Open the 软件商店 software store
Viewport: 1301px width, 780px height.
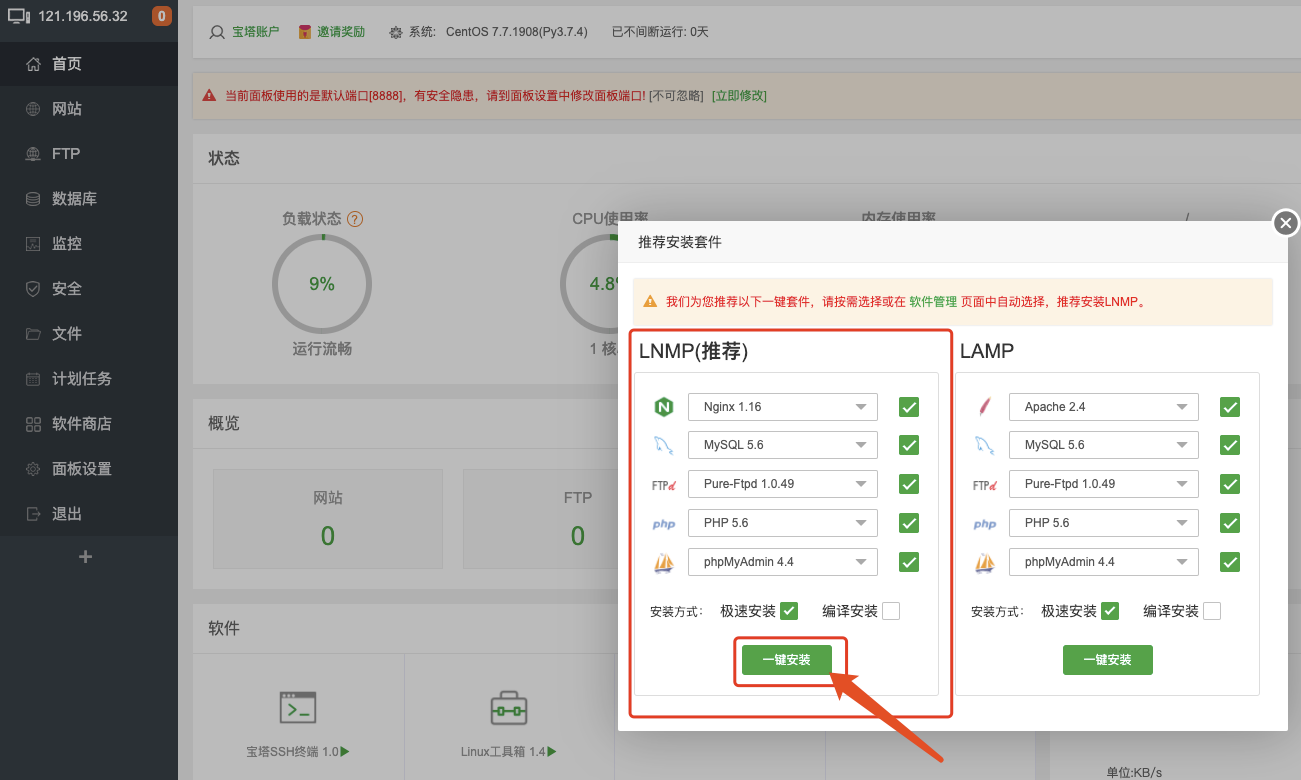click(89, 424)
